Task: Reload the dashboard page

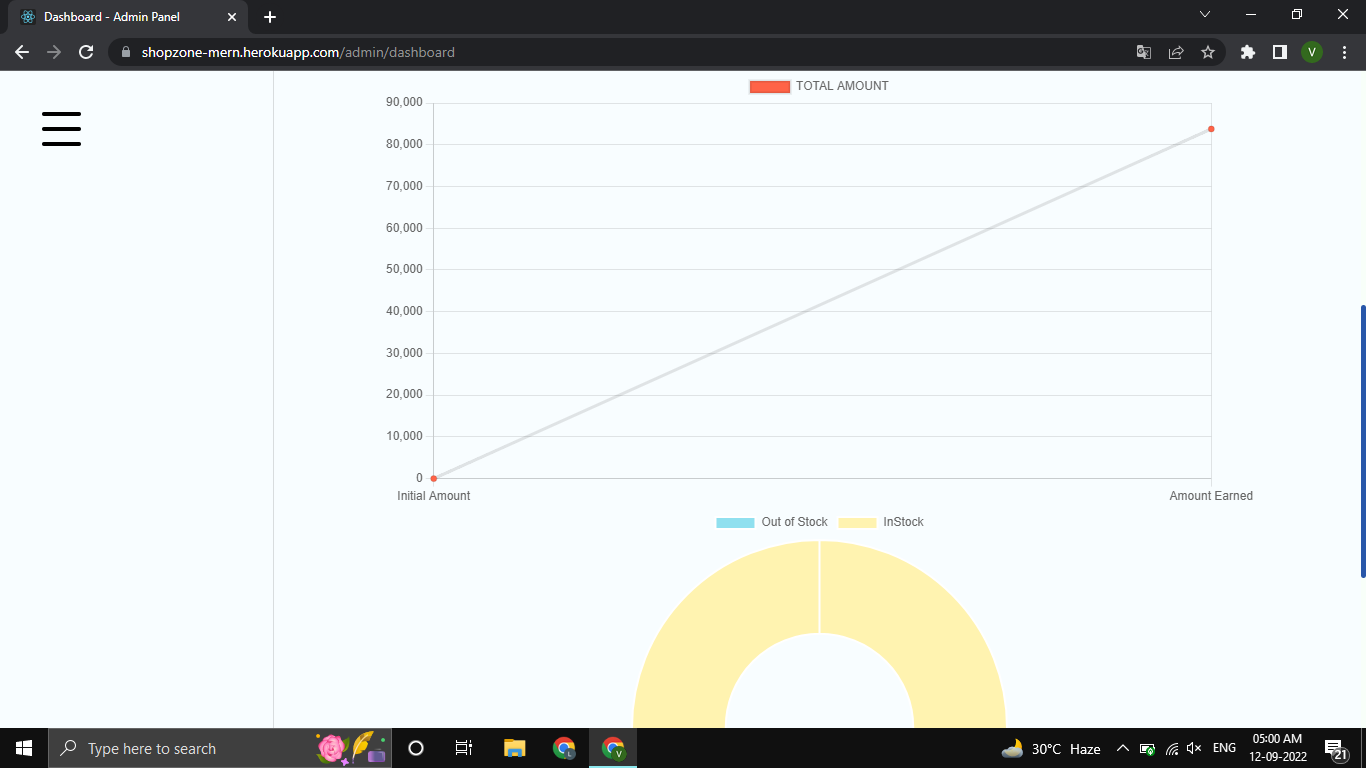Action: click(86, 52)
